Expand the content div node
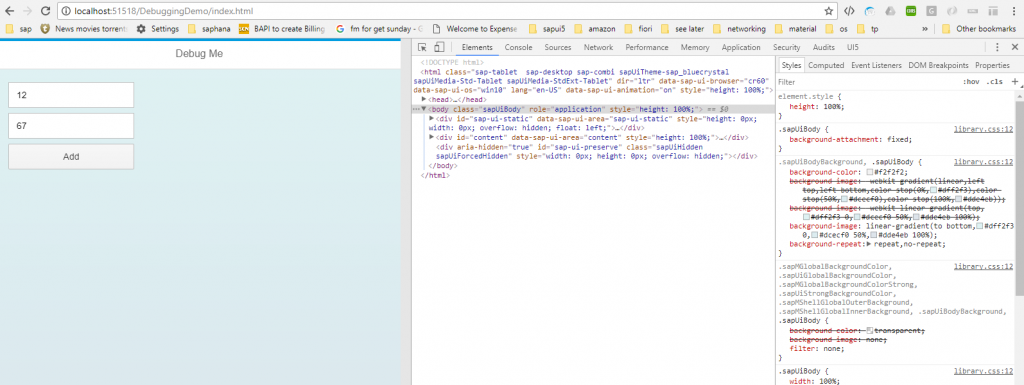 (x=432, y=138)
